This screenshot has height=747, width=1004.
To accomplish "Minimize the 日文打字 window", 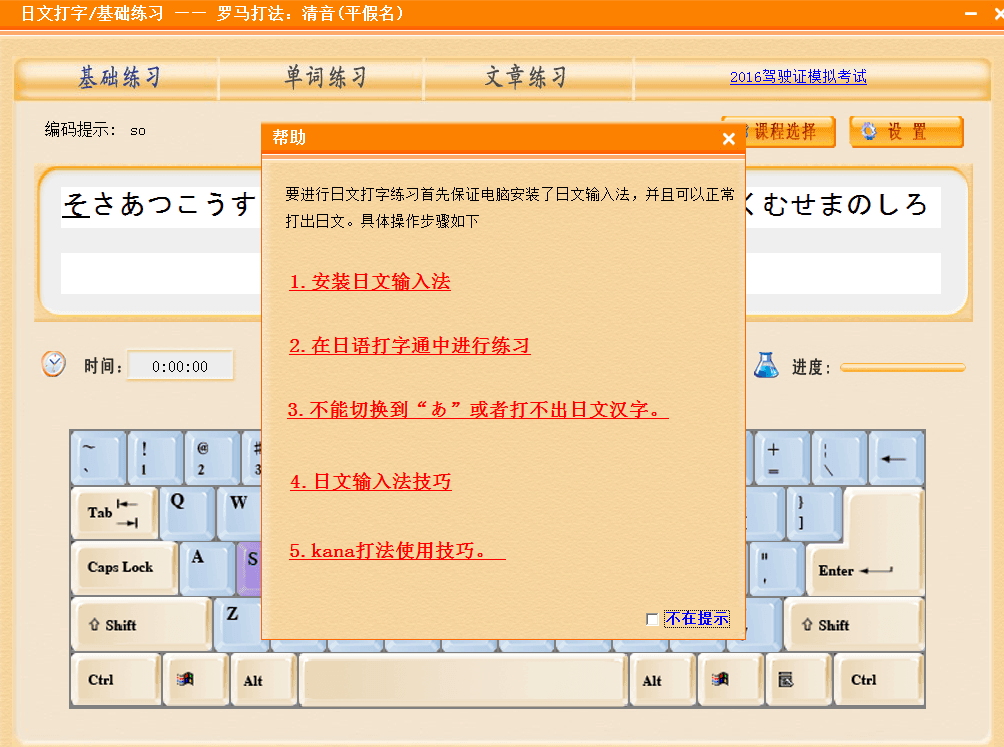I will tap(971, 13).
